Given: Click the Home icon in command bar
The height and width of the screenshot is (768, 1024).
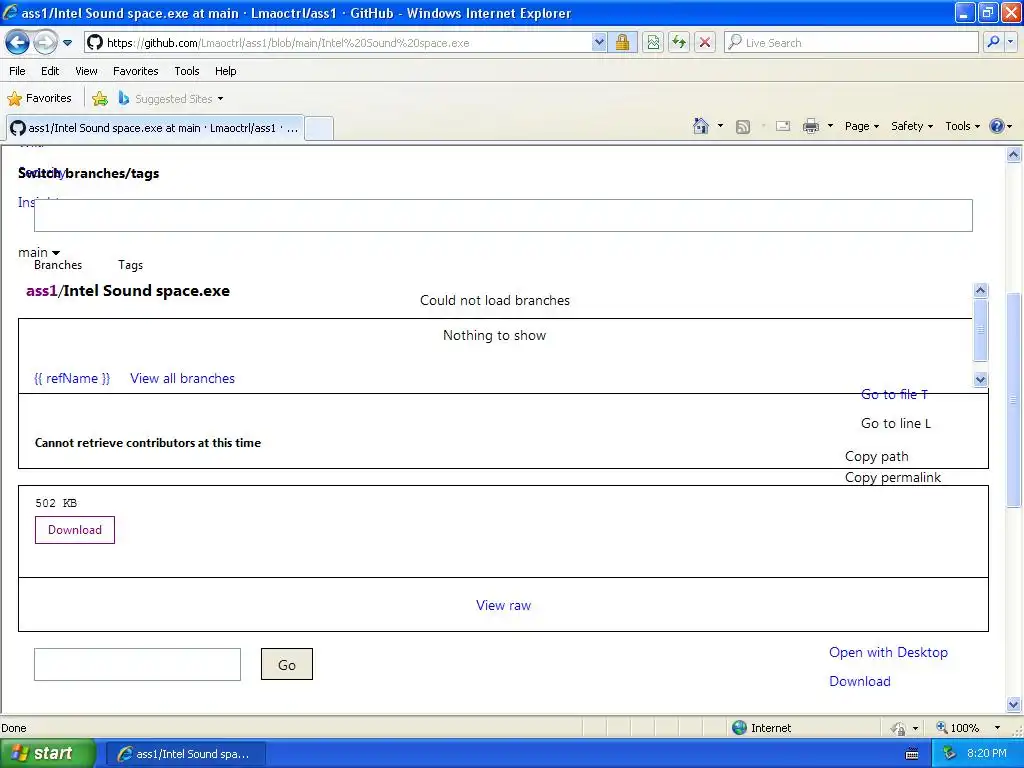Looking at the screenshot, I should point(701,126).
